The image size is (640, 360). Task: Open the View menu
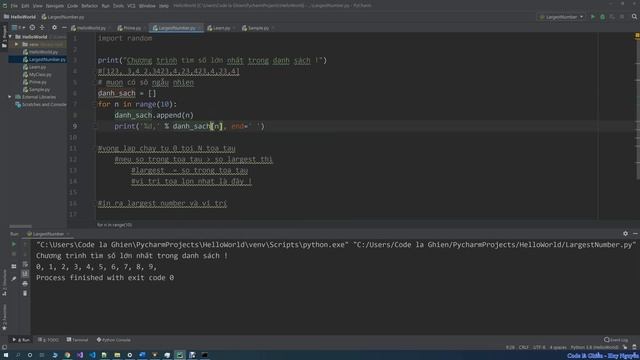click(38, 6)
